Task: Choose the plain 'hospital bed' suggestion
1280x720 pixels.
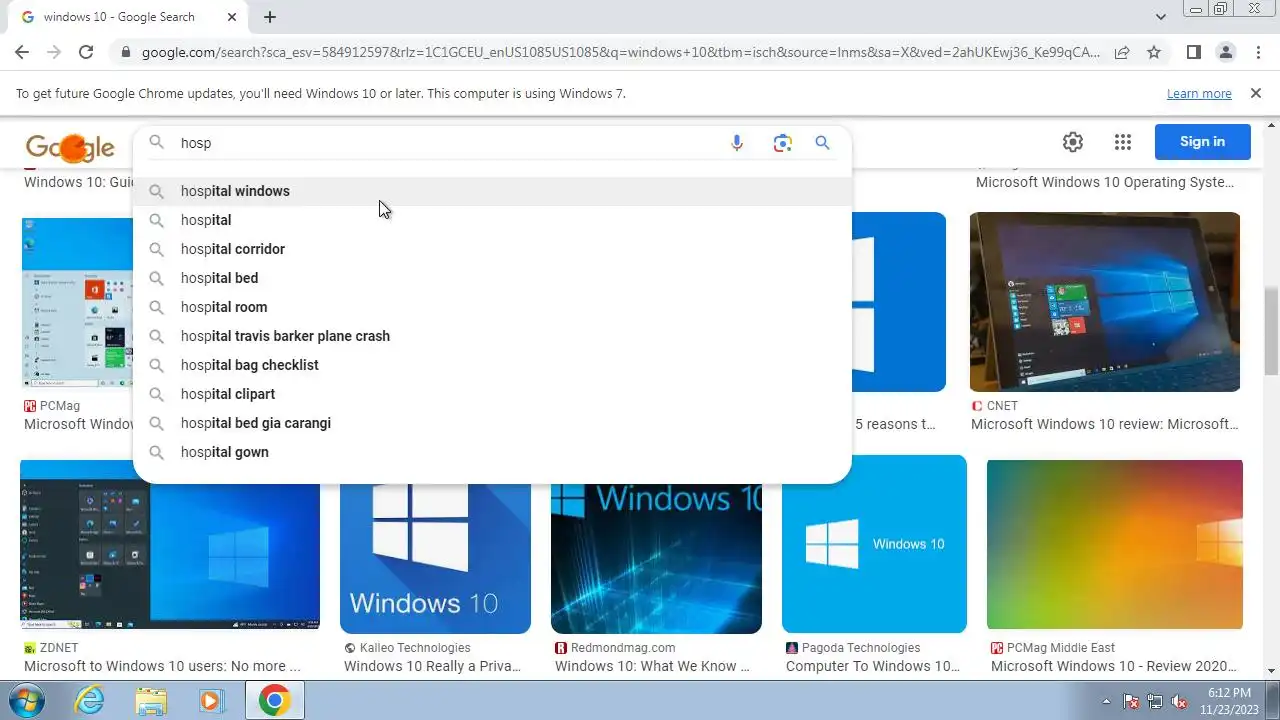Action: click(492, 278)
